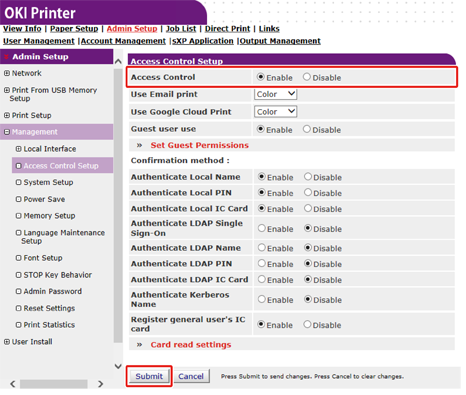The height and width of the screenshot is (395, 466).
Task: Select Enable for Authenticate LDAP PIN
Action: pos(262,263)
